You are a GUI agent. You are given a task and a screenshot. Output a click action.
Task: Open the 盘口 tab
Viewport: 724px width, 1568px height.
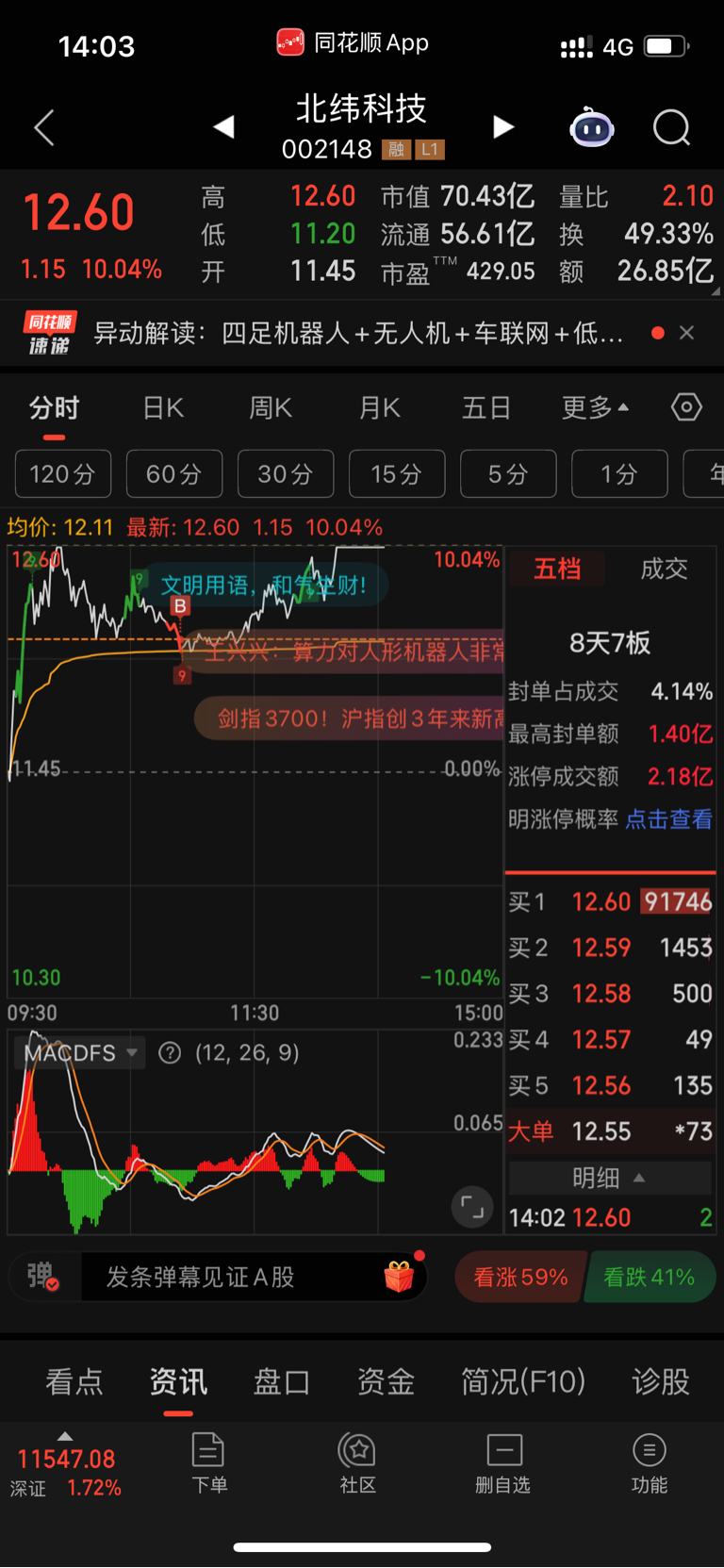point(282,1382)
